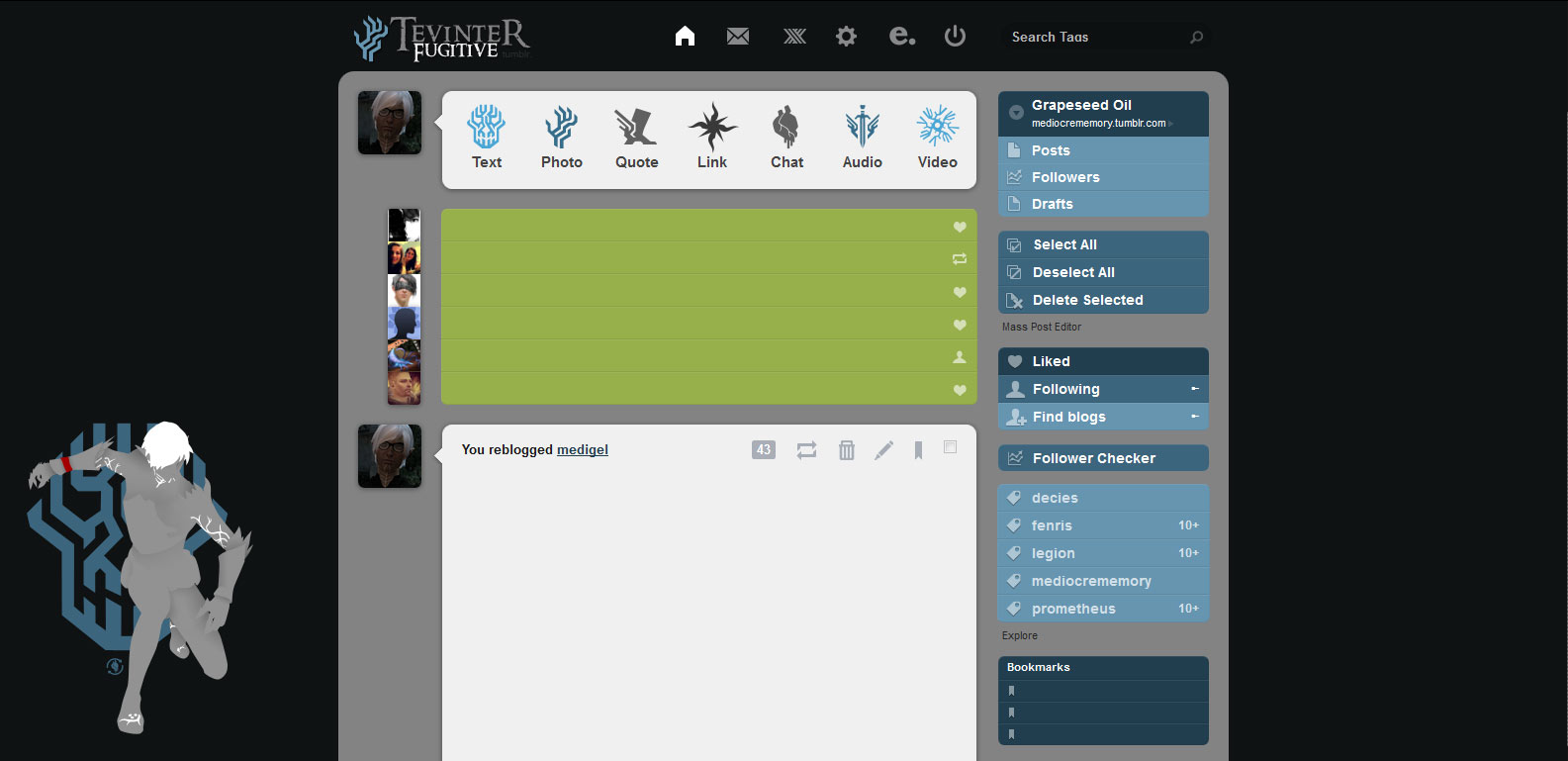This screenshot has width=1568, height=761.
Task: Click the power logout icon
Action: [955, 37]
